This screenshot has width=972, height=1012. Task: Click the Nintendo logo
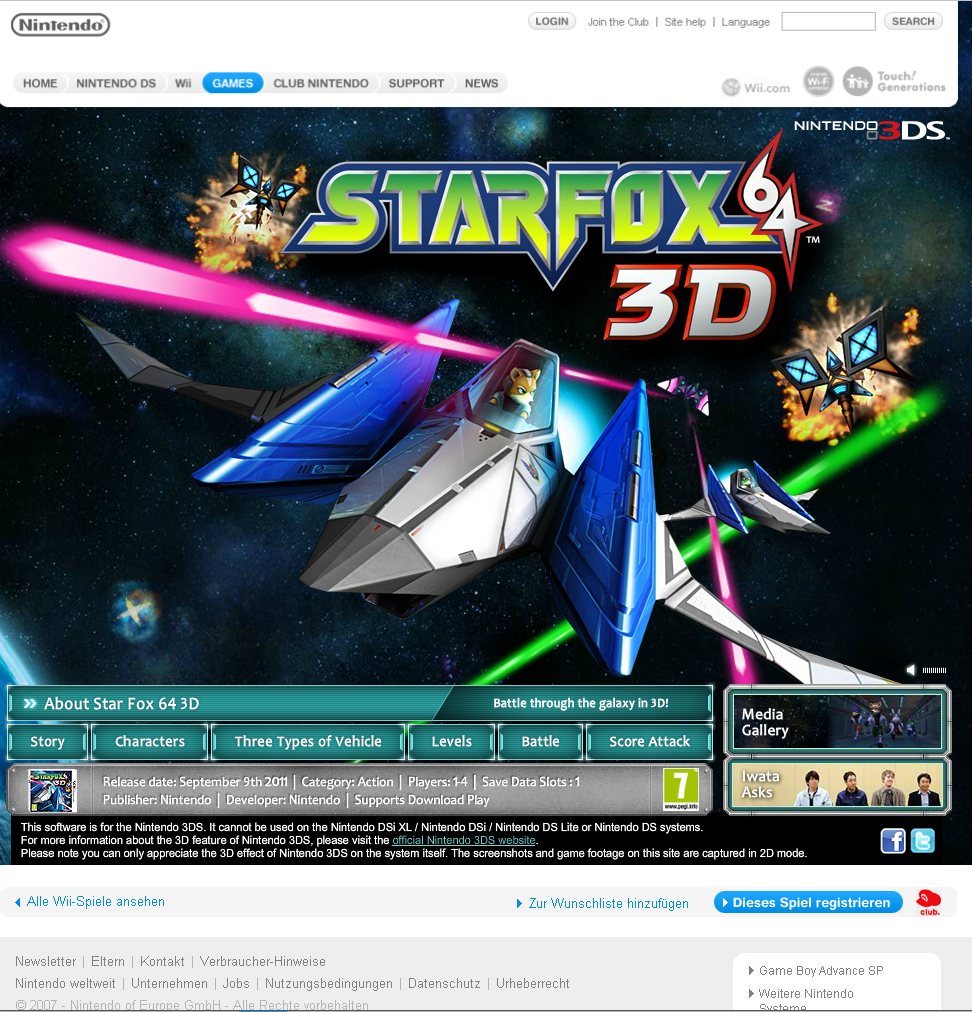61,25
